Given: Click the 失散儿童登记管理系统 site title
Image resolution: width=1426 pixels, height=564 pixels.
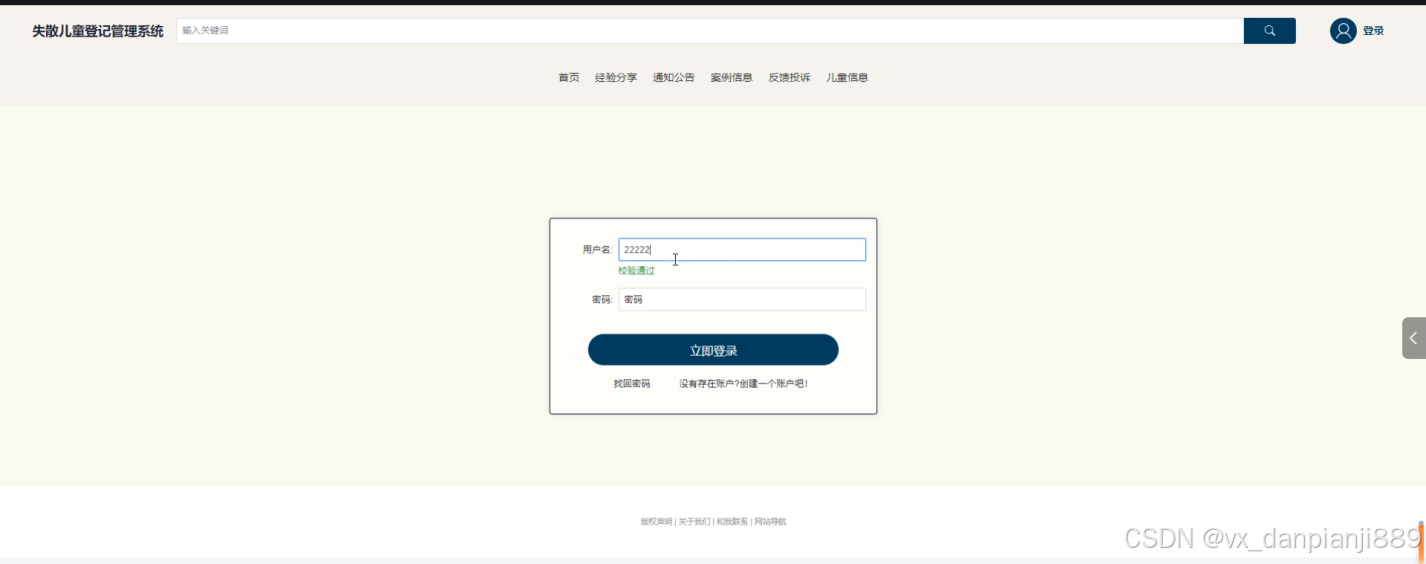Looking at the screenshot, I should coord(98,31).
